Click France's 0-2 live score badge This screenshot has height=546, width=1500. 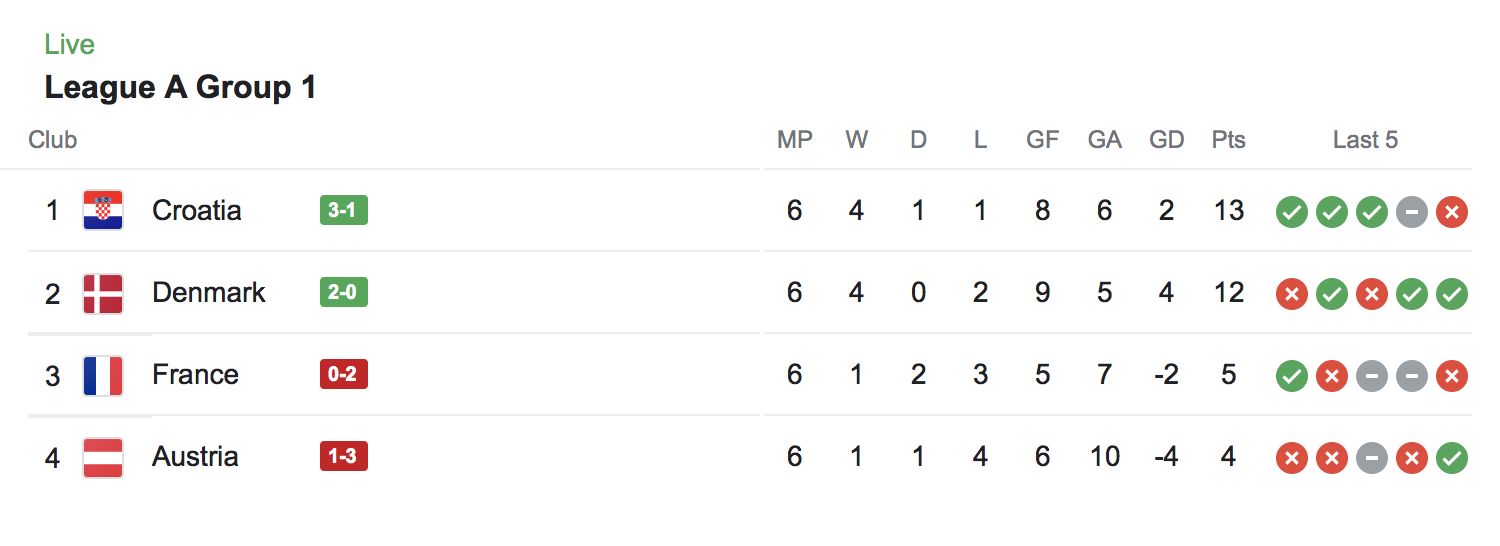tap(343, 375)
